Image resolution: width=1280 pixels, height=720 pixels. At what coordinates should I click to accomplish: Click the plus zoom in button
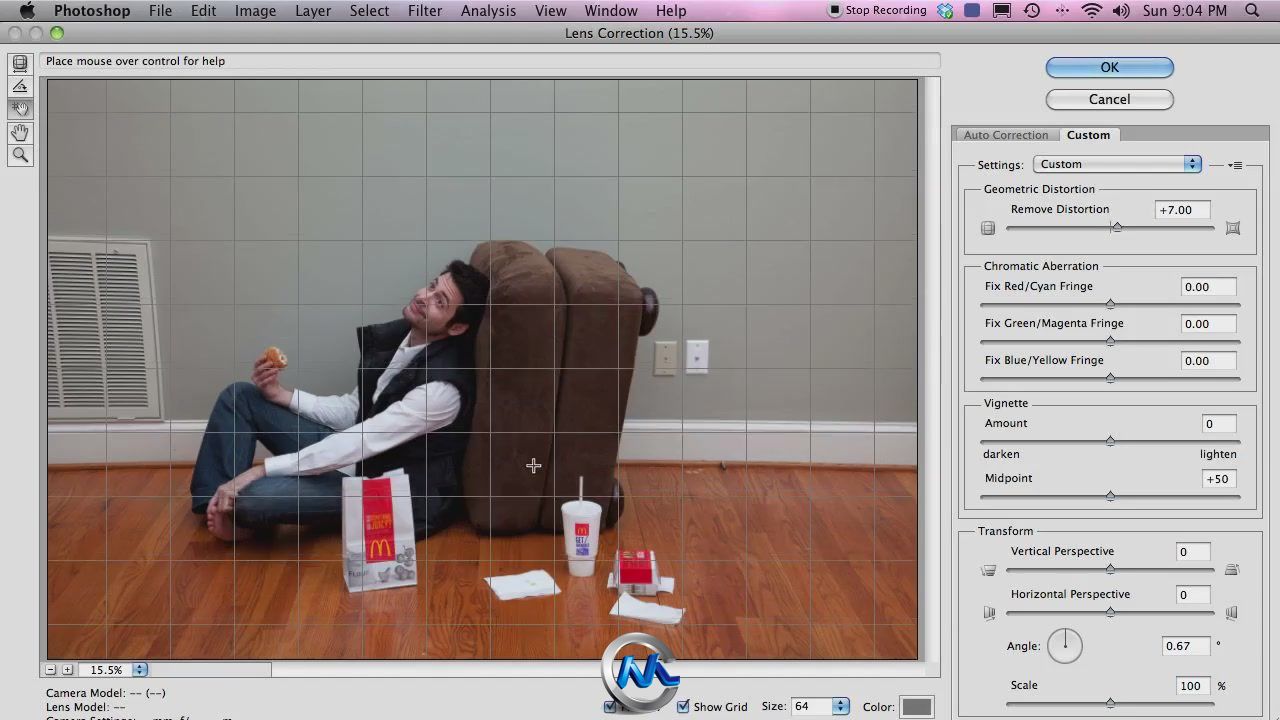67,670
